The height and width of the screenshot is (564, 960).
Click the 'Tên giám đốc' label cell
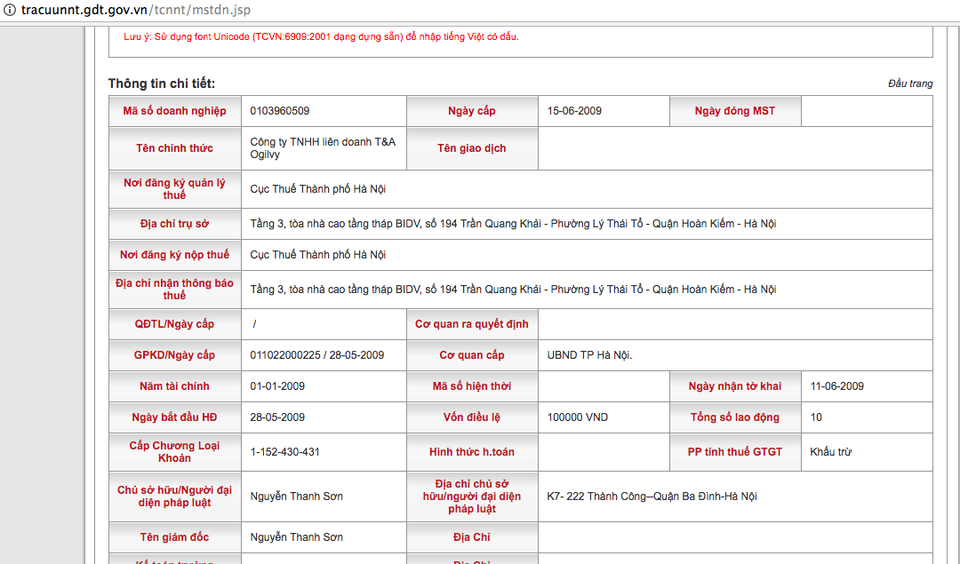click(174, 537)
